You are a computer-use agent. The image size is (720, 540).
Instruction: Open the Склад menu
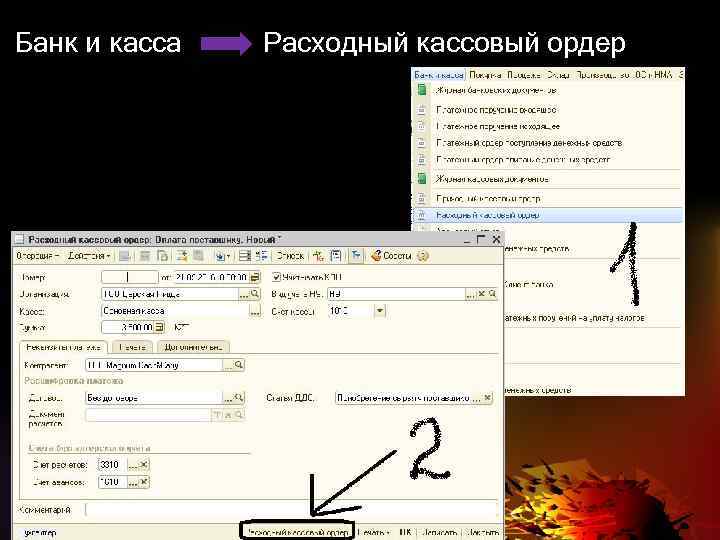(x=558, y=75)
